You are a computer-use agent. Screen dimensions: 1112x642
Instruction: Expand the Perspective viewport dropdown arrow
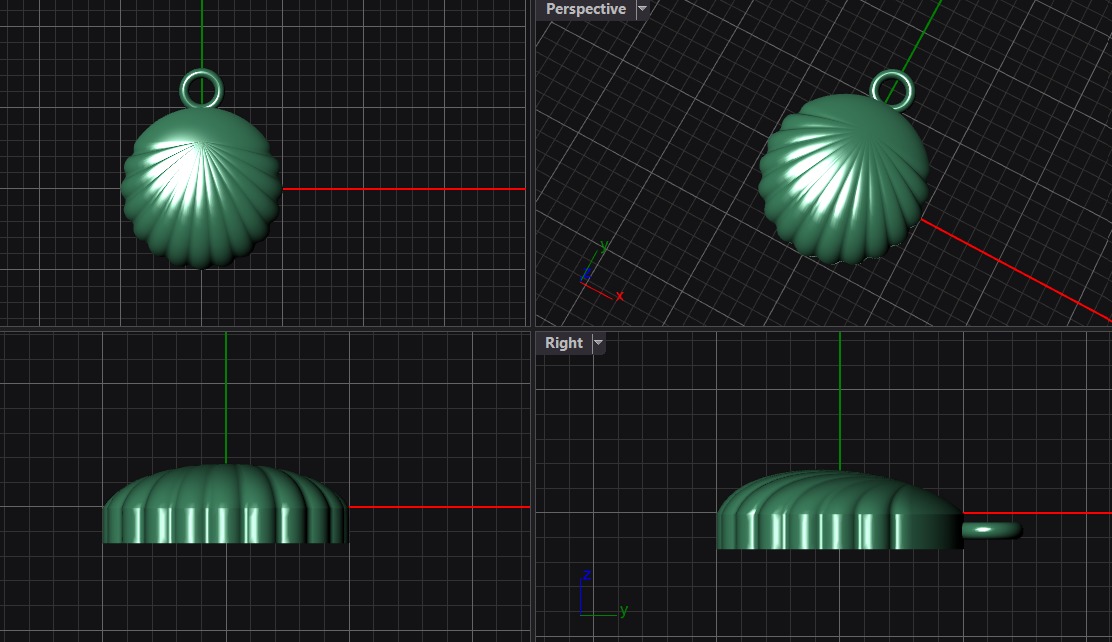pyautogui.click(x=642, y=9)
